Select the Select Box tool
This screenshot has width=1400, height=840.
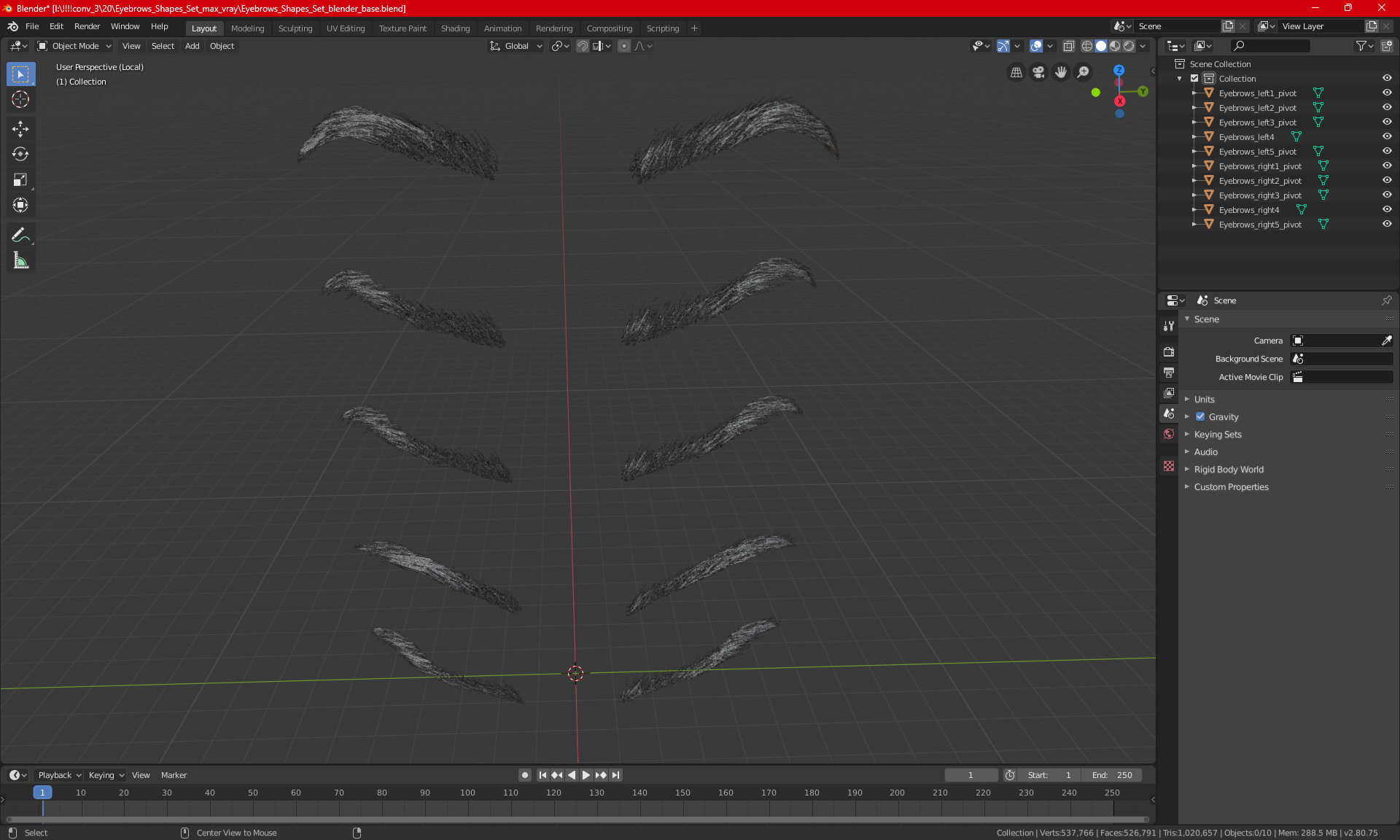20,74
